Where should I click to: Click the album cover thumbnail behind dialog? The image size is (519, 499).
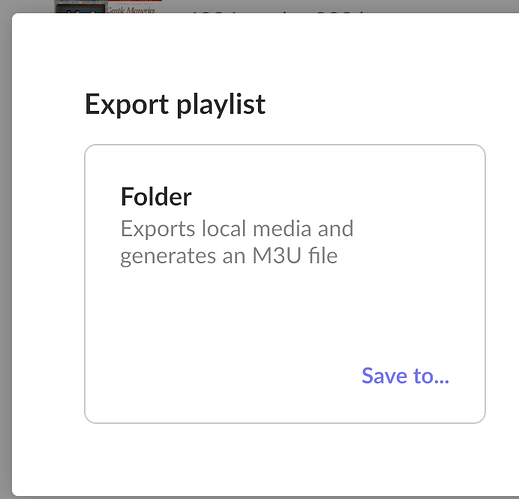tap(81, 6)
